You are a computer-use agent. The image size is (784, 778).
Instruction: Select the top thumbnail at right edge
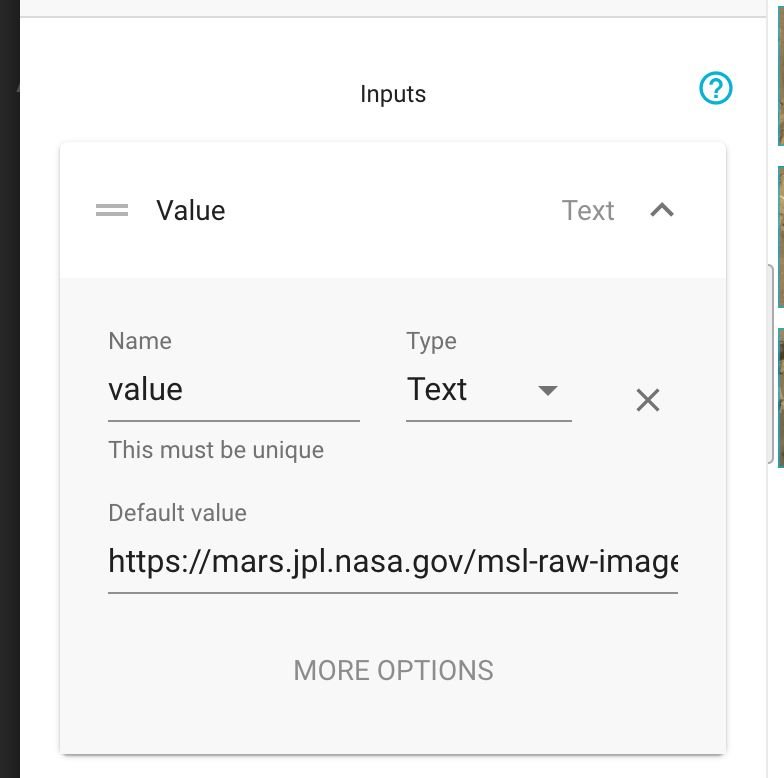tap(780, 72)
